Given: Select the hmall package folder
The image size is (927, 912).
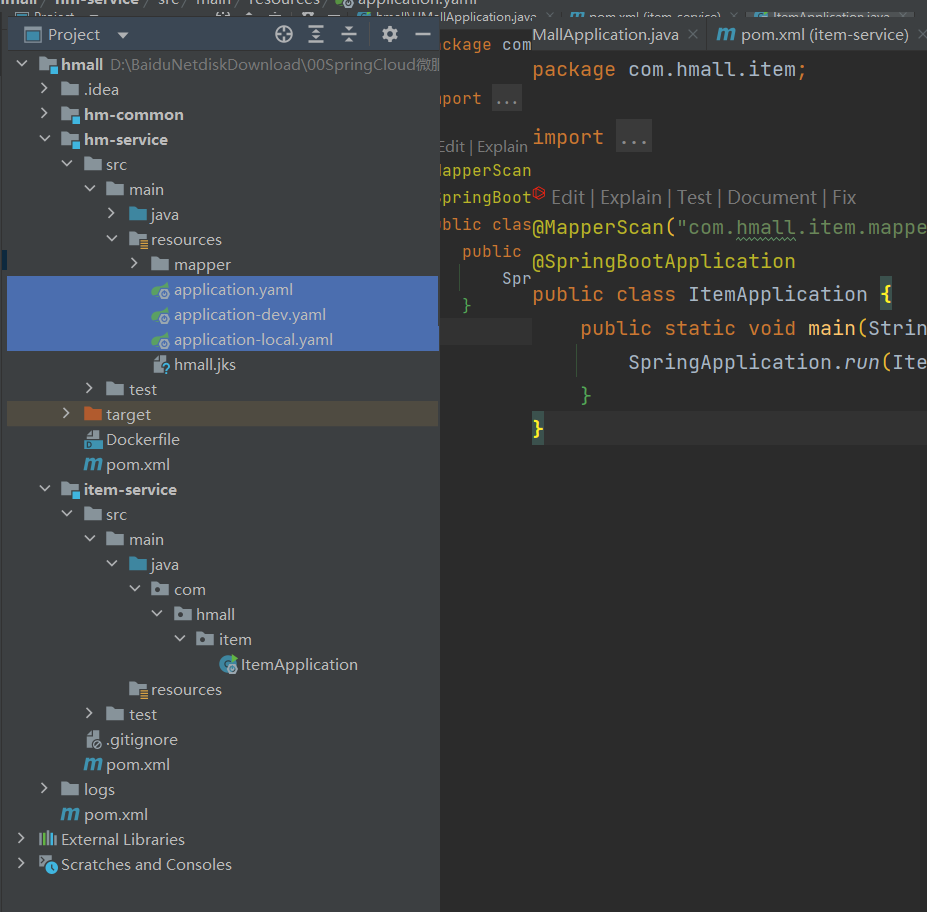Looking at the screenshot, I should coord(215,615).
